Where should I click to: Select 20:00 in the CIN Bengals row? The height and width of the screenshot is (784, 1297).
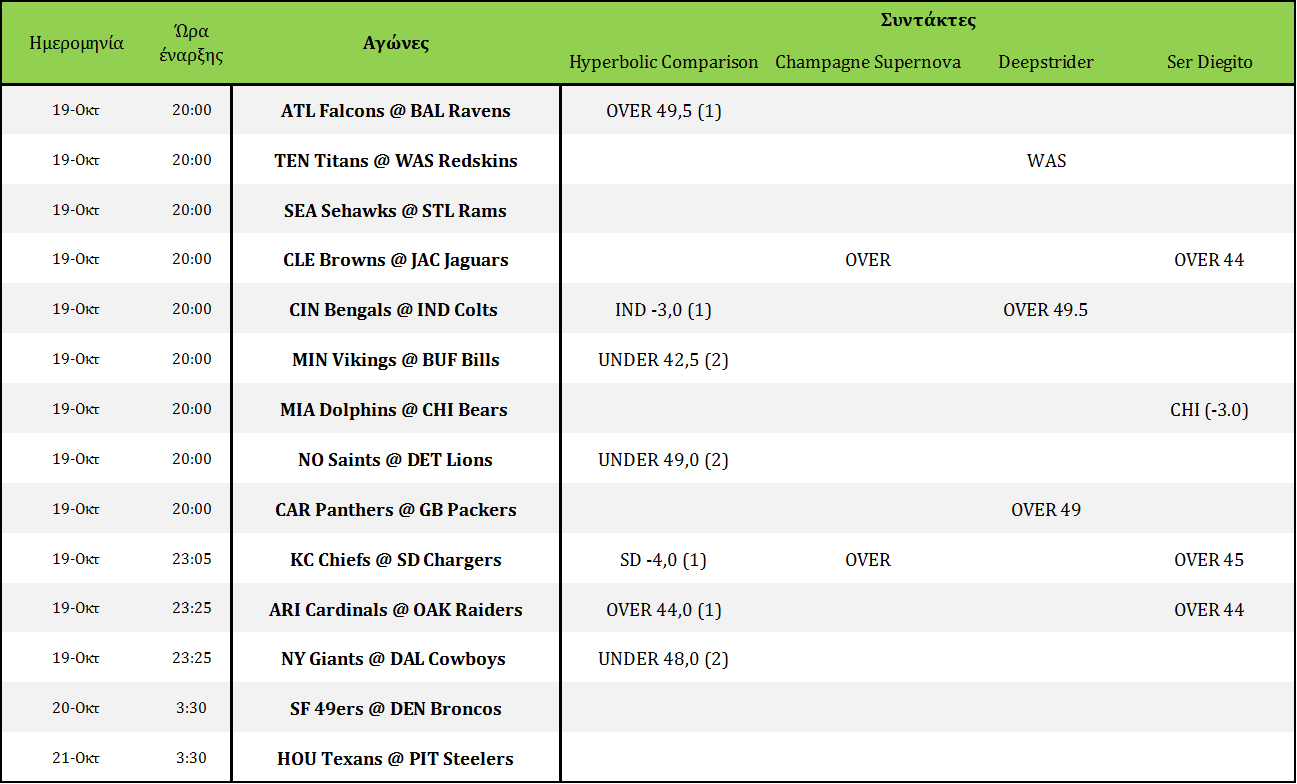(x=192, y=309)
